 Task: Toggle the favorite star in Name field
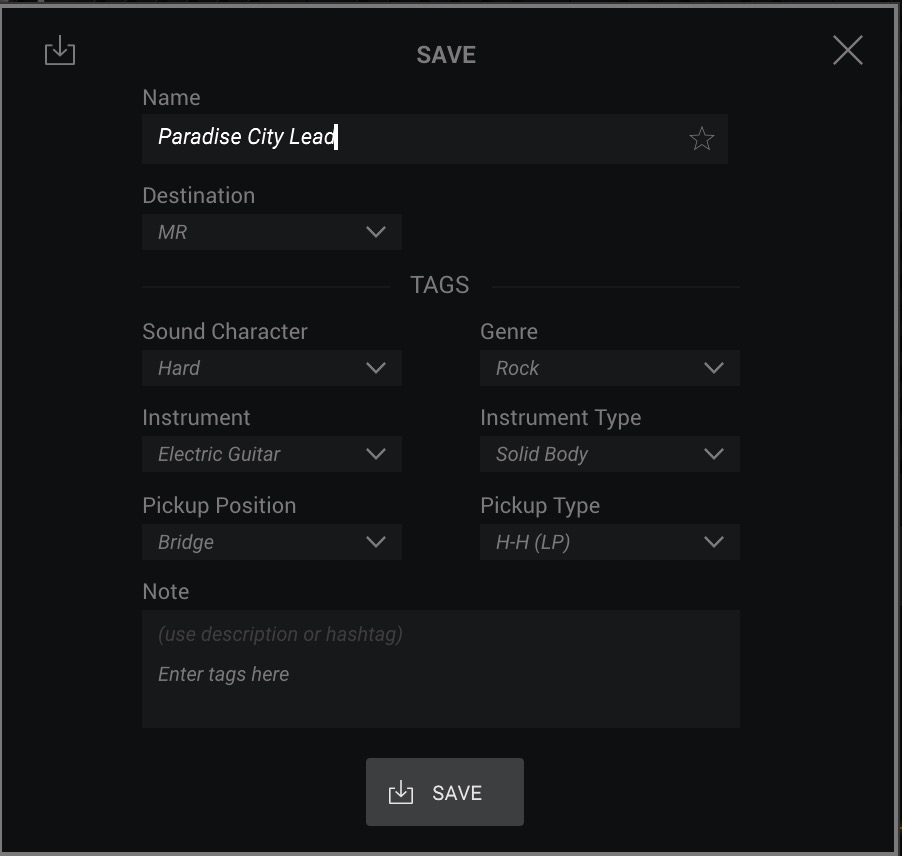tap(701, 139)
